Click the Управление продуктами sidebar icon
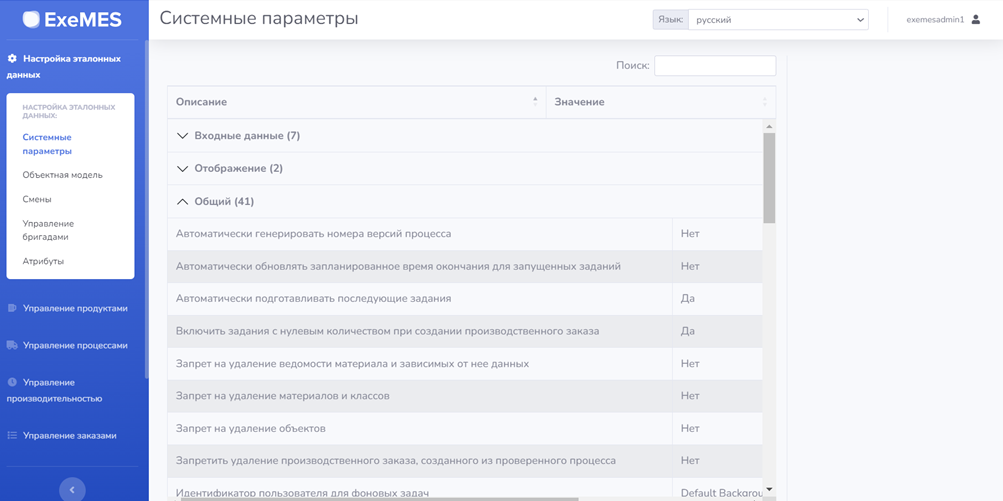1003x501 pixels. point(12,308)
